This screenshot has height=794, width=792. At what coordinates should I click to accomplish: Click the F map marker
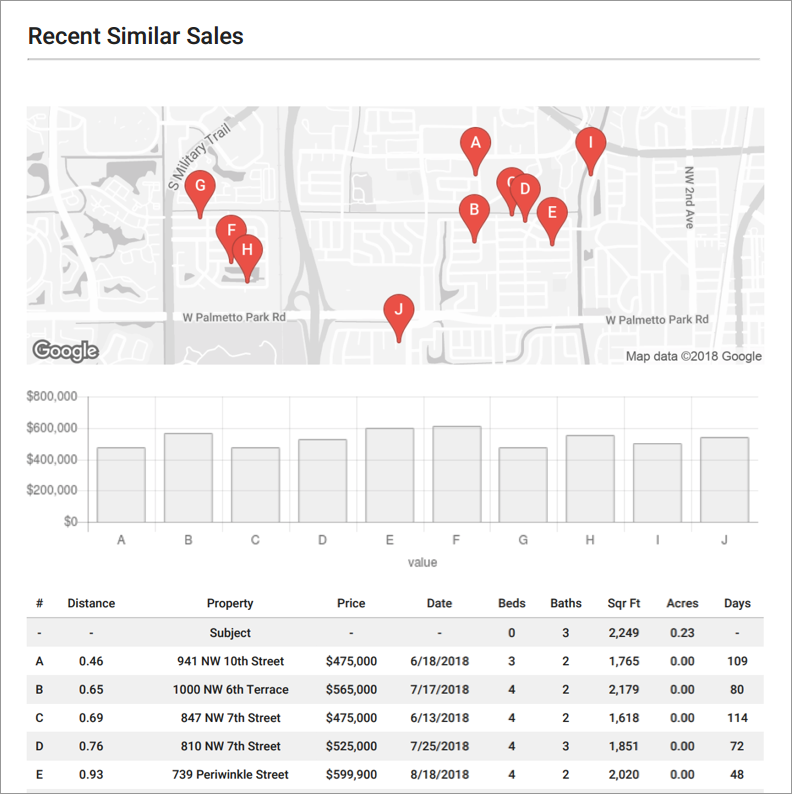[231, 231]
